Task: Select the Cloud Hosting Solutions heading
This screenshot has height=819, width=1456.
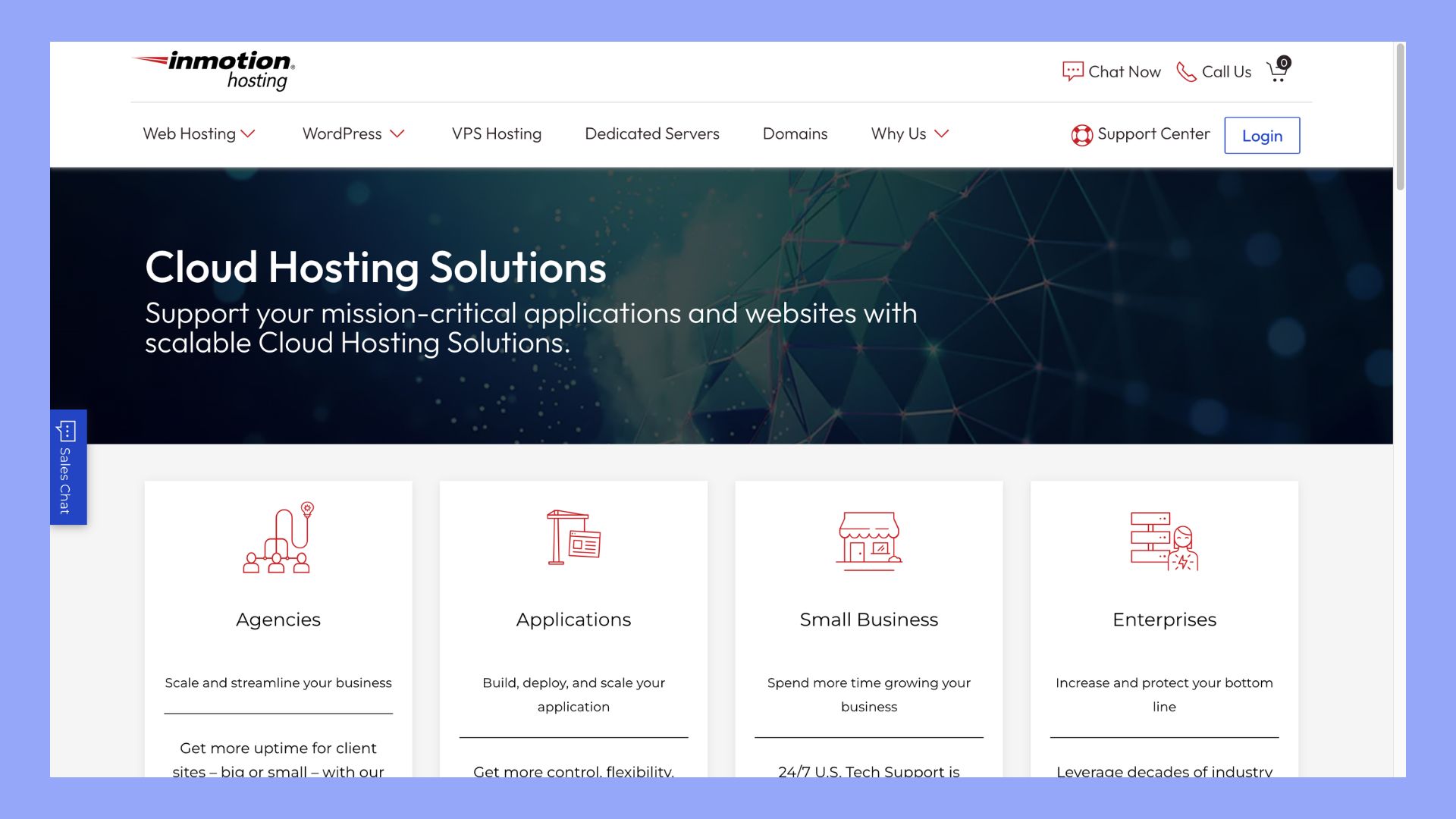Action: (376, 266)
